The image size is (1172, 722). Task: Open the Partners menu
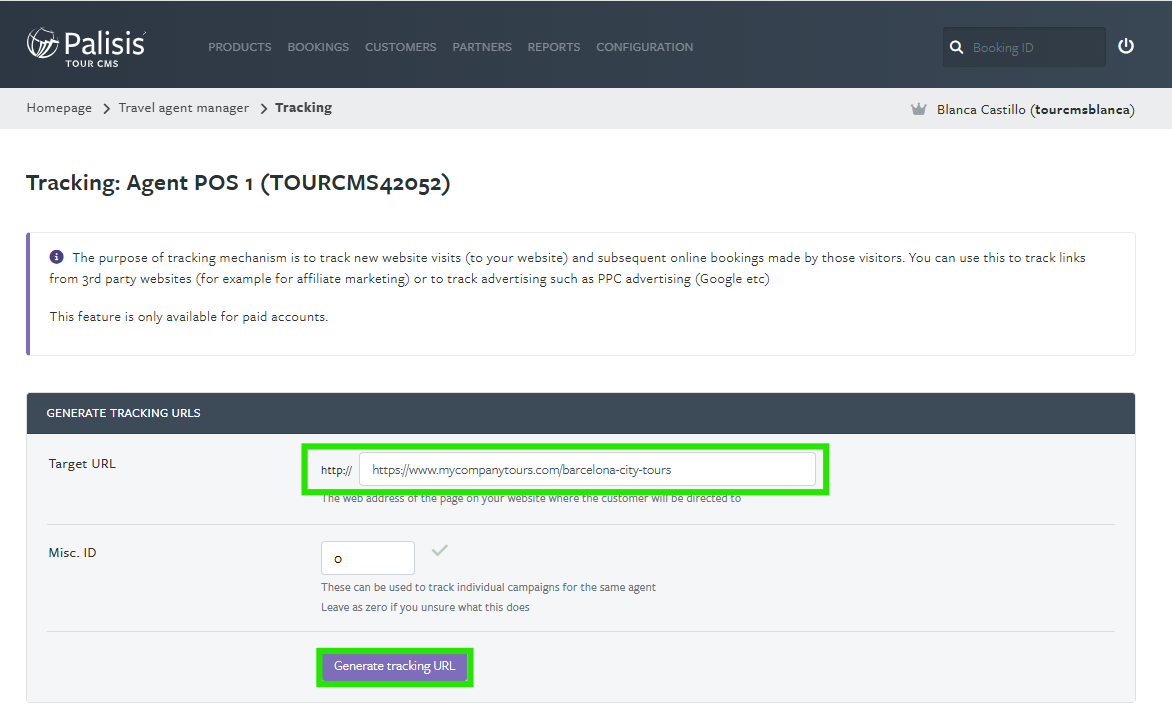point(482,47)
